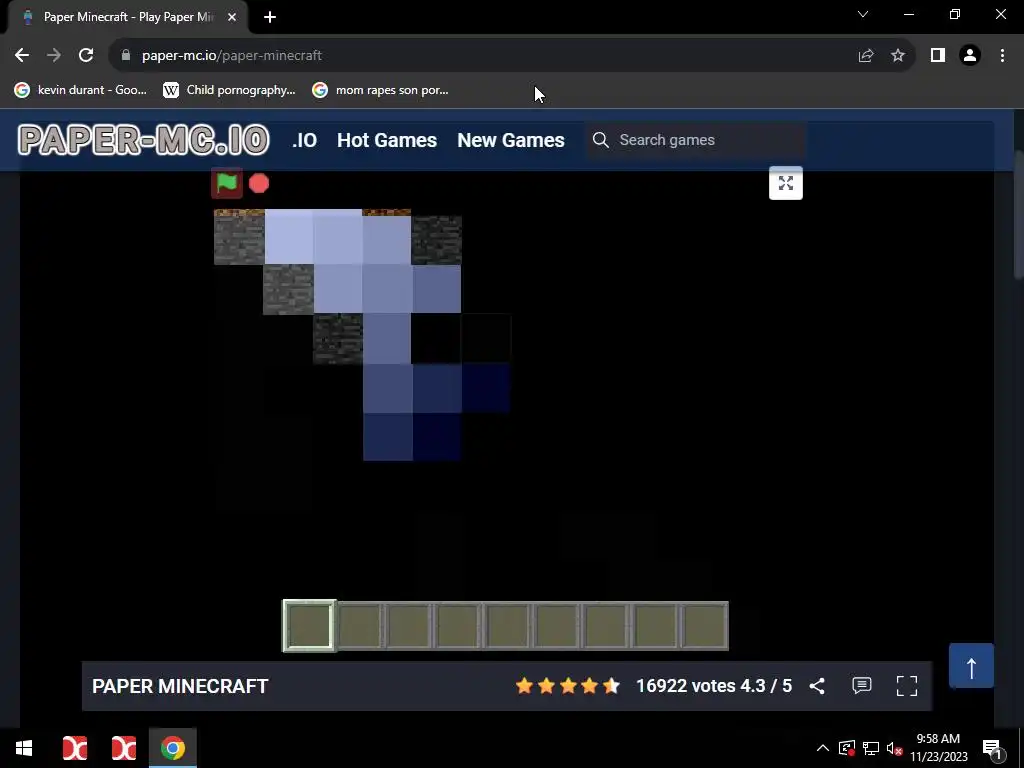Select the sixth hotbar slot
Viewport: 1024px width, 768px height.
[x=556, y=626]
